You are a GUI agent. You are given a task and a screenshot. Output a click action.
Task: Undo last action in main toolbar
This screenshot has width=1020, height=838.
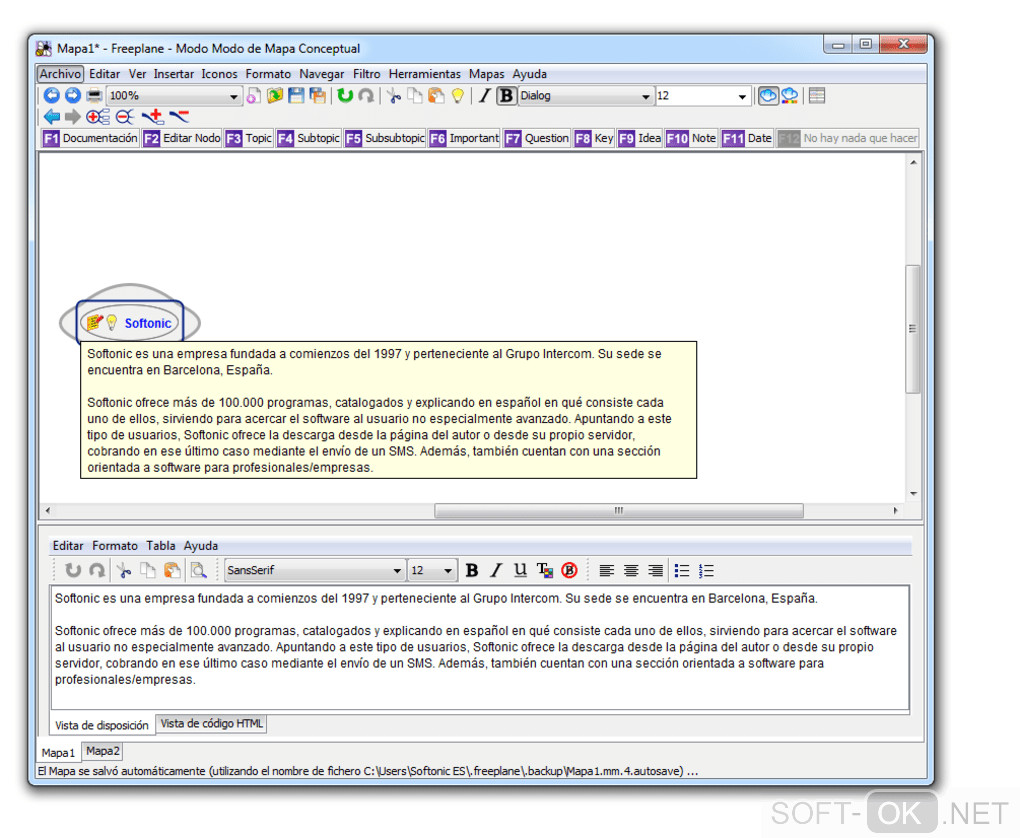coord(345,96)
